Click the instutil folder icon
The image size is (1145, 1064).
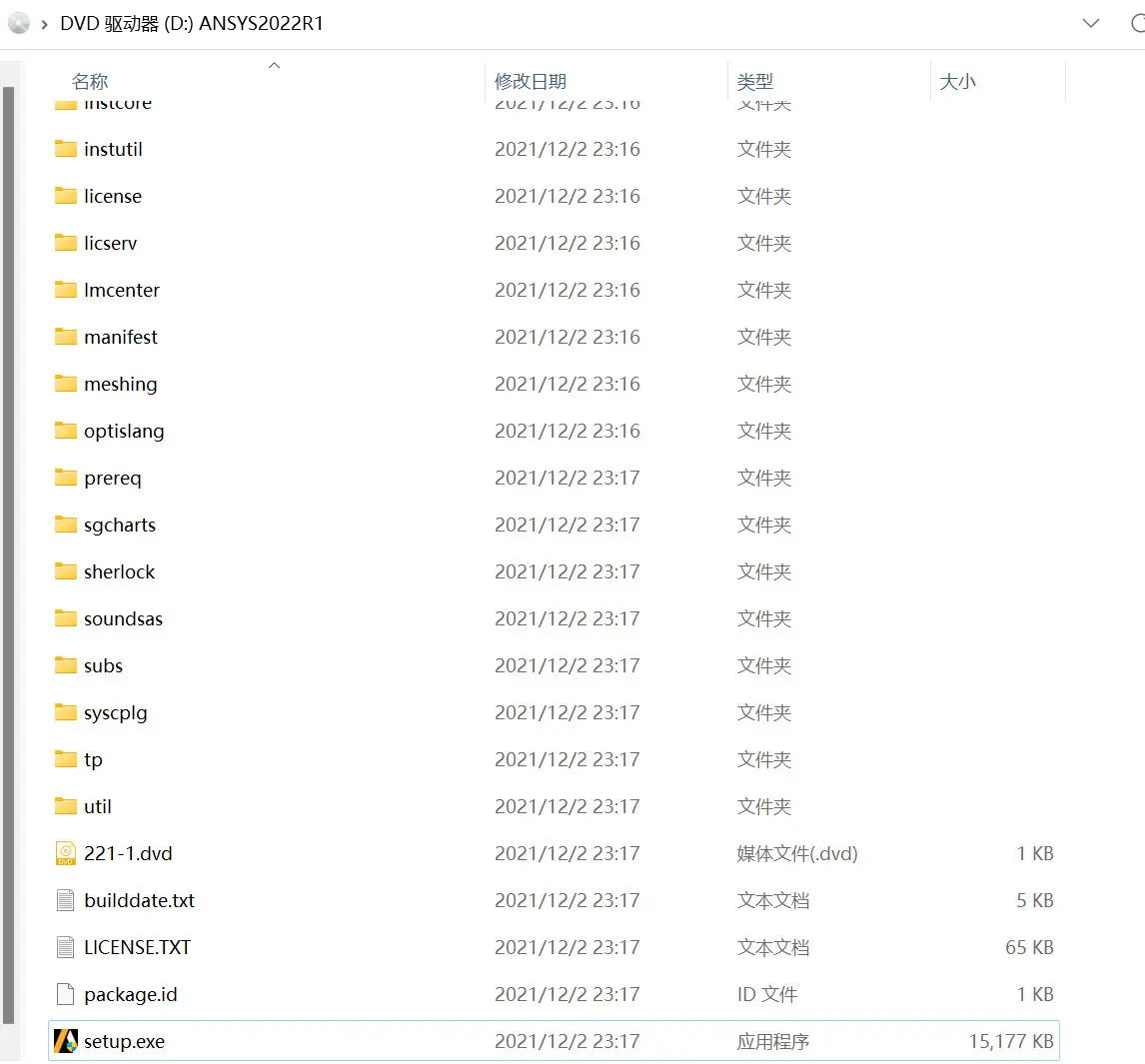coord(66,149)
